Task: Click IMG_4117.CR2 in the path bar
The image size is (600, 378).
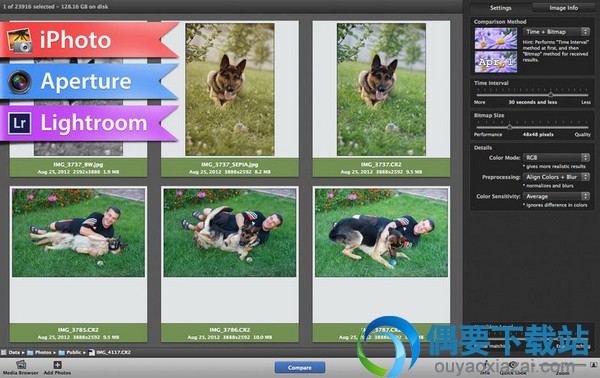Action: click(110, 352)
